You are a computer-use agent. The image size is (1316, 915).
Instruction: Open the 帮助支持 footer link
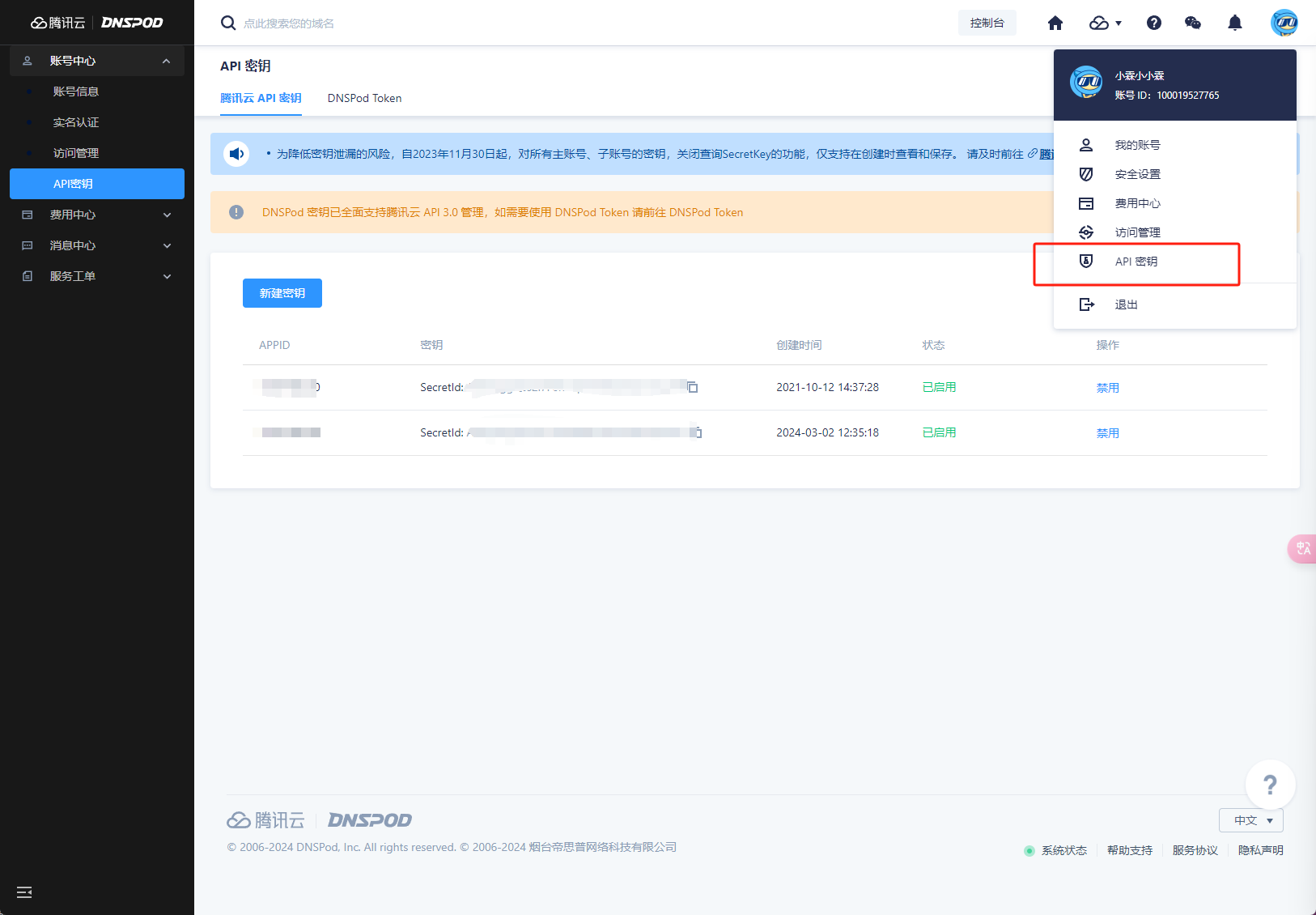click(1130, 850)
